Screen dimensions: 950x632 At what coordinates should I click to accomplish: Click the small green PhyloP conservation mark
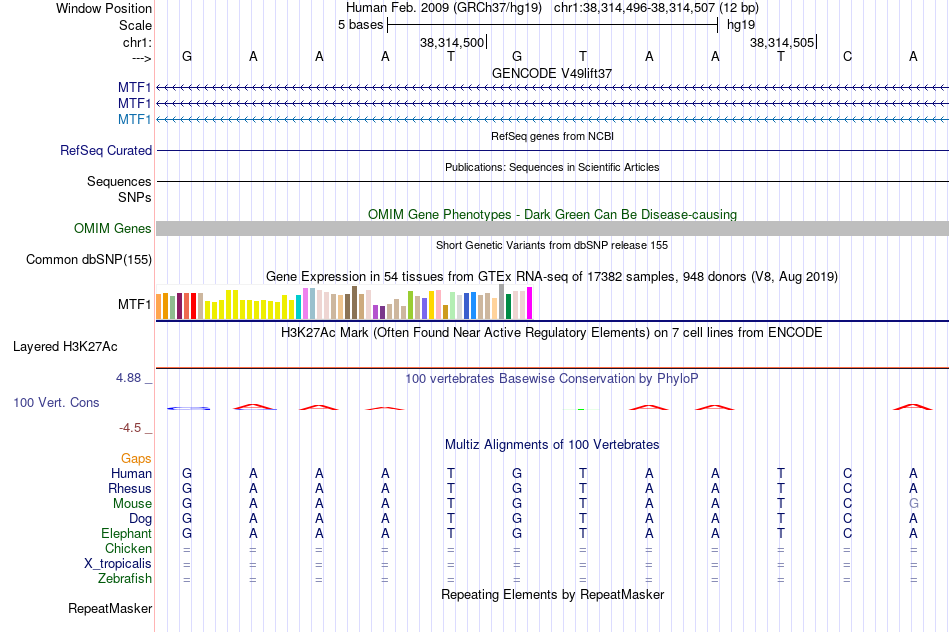click(x=581, y=410)
